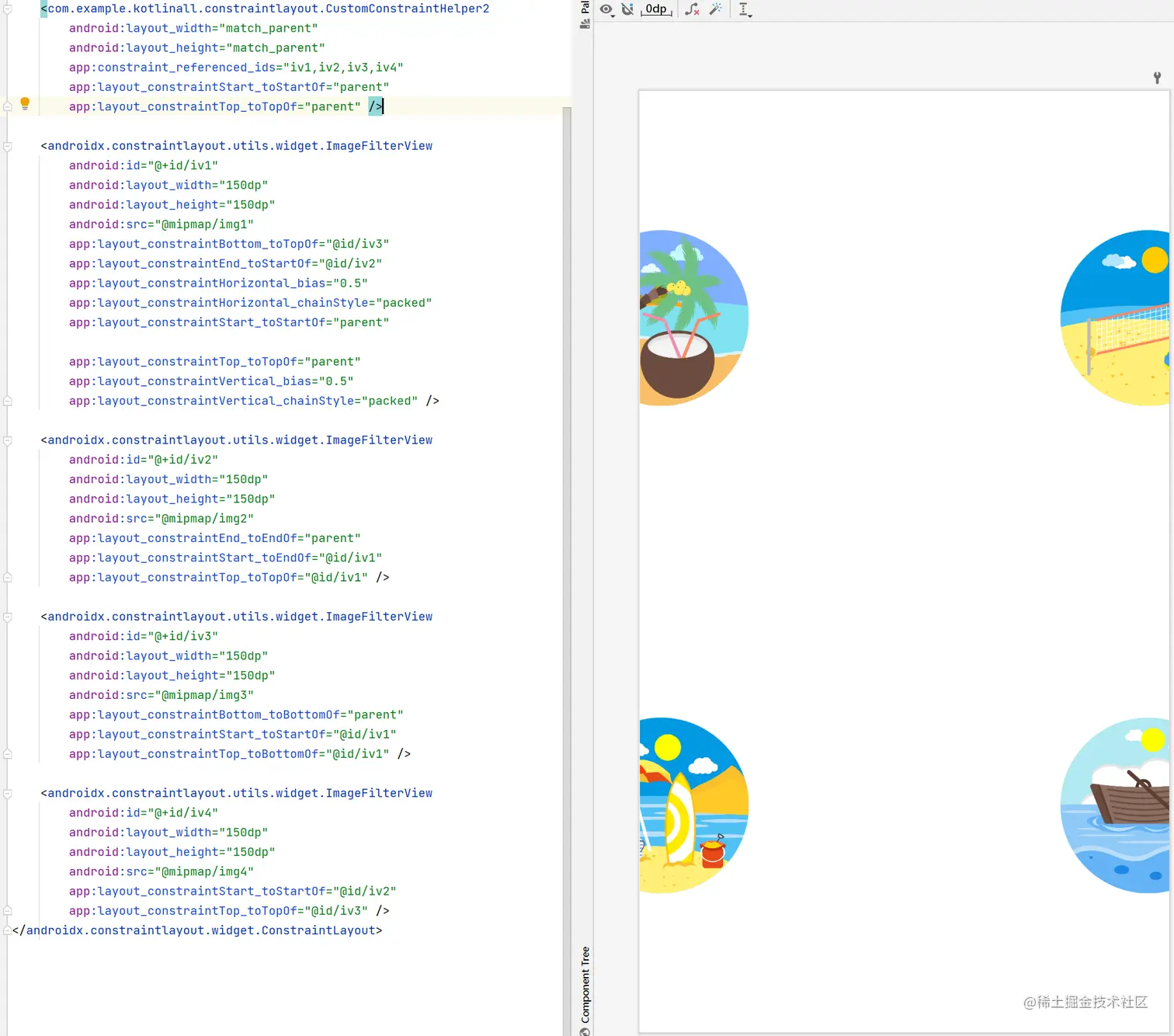Open the Palette side tab

pyautogui.click(x=585, y=7)
